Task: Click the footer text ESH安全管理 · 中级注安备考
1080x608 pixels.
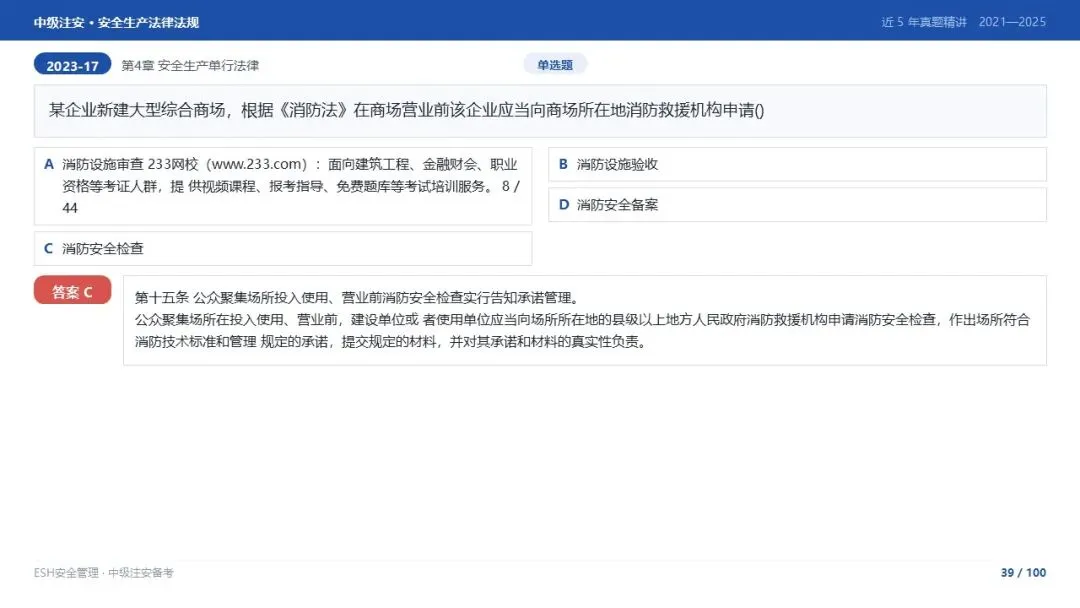Action: [x=104, y=573]
